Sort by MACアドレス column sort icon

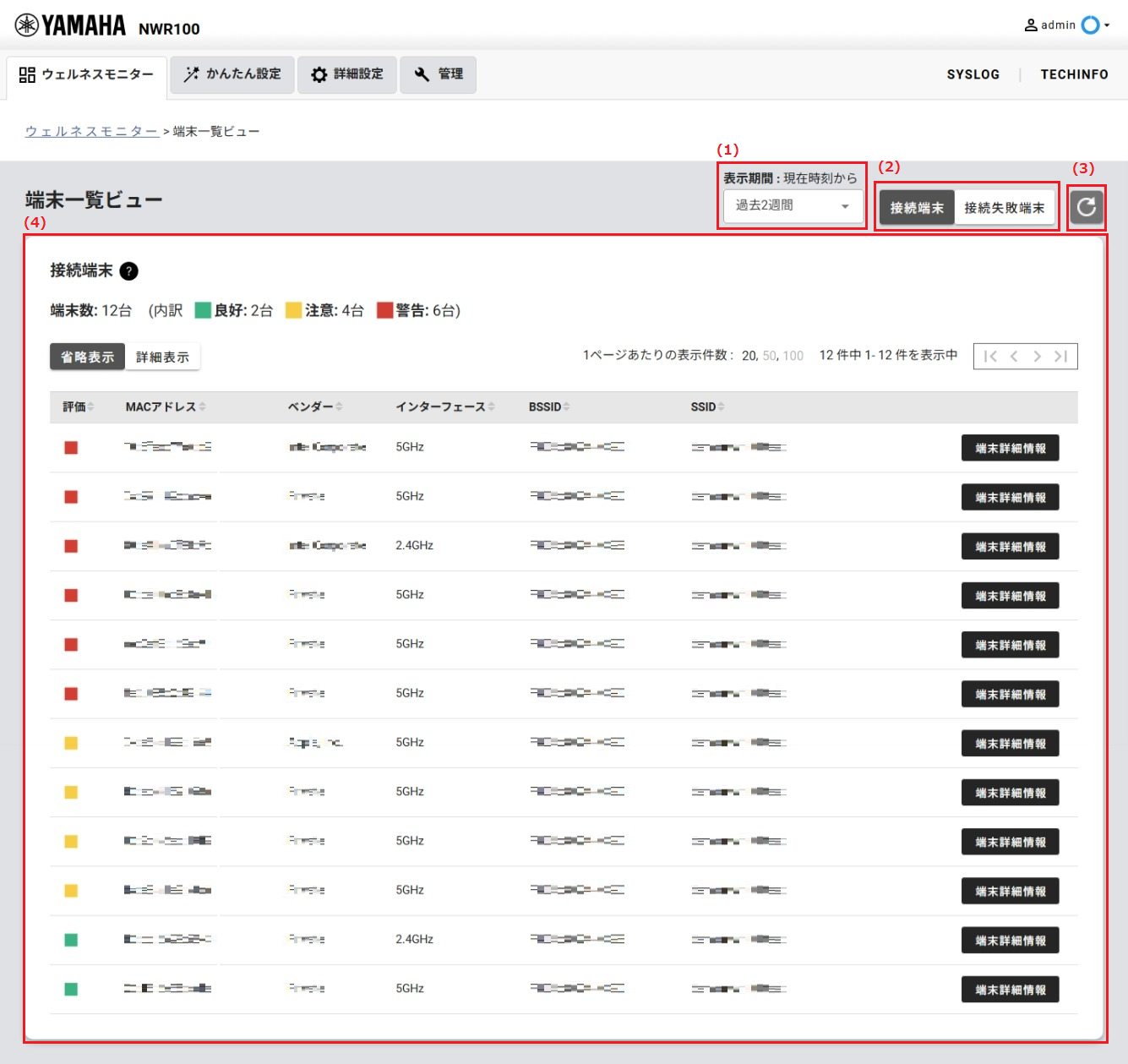click(203, 407)
